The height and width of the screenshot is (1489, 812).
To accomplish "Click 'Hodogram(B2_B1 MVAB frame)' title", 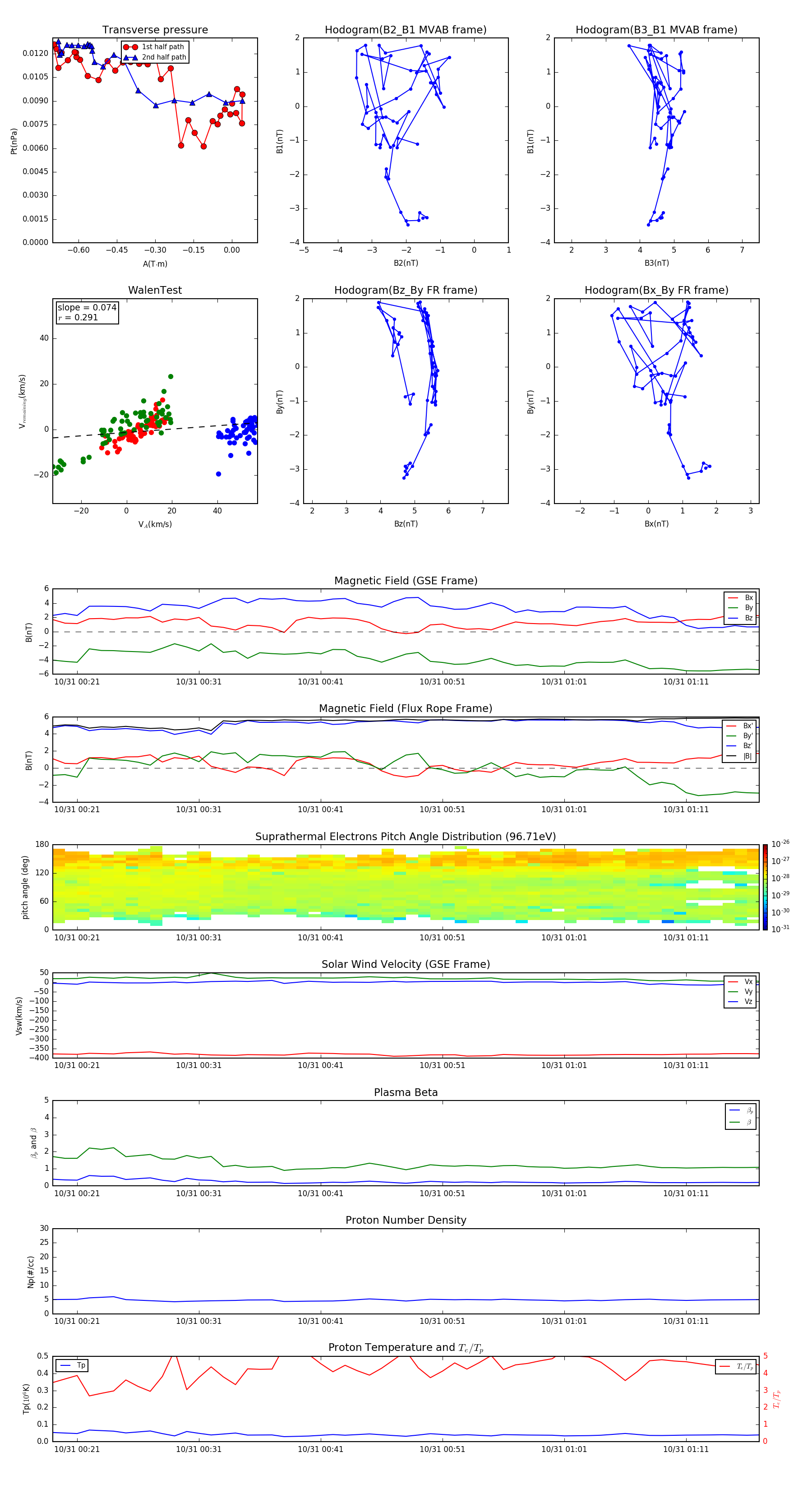I will coord(406,29).
